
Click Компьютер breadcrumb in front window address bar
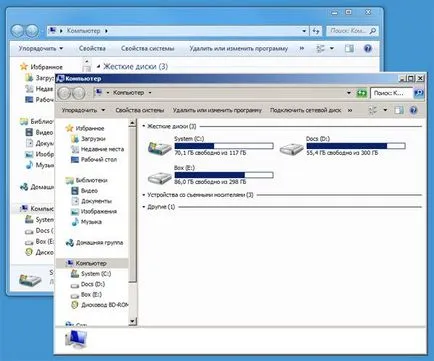point(128,93)
